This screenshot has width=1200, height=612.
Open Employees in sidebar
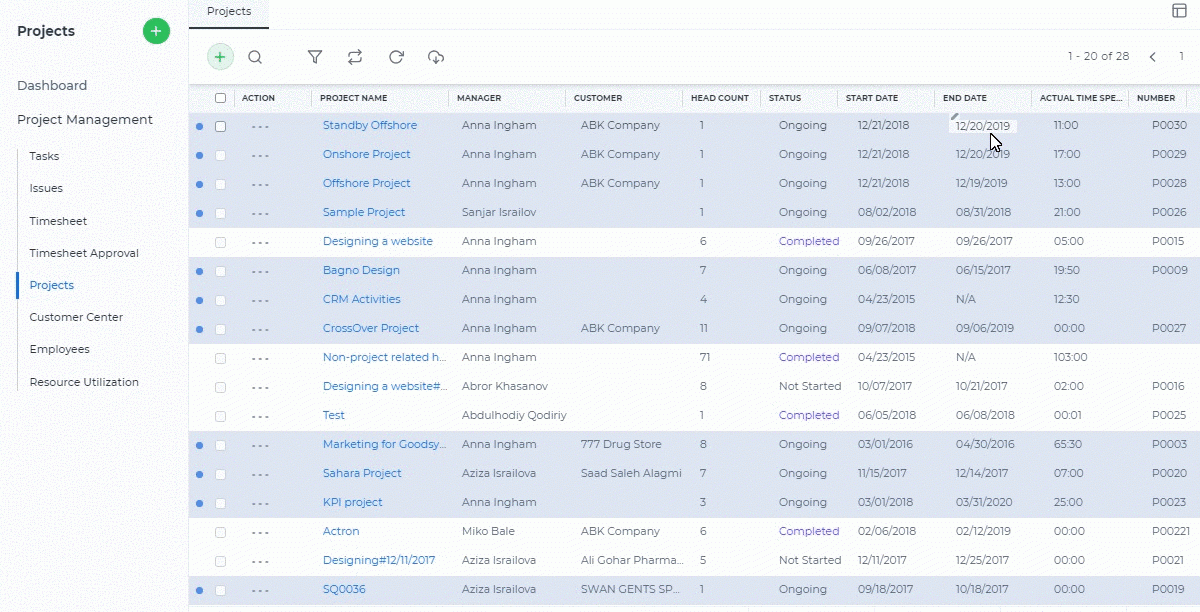coord(59,349)
